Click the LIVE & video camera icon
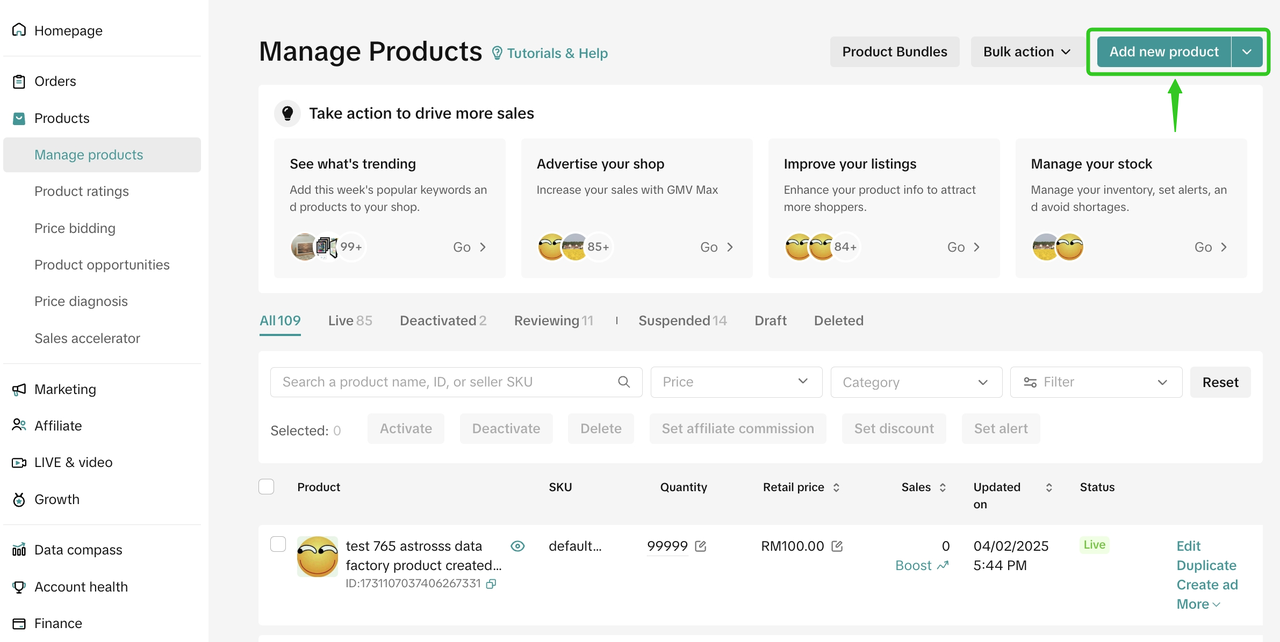1280x642 pixels. pyautogui.click(x=19, y=462)
